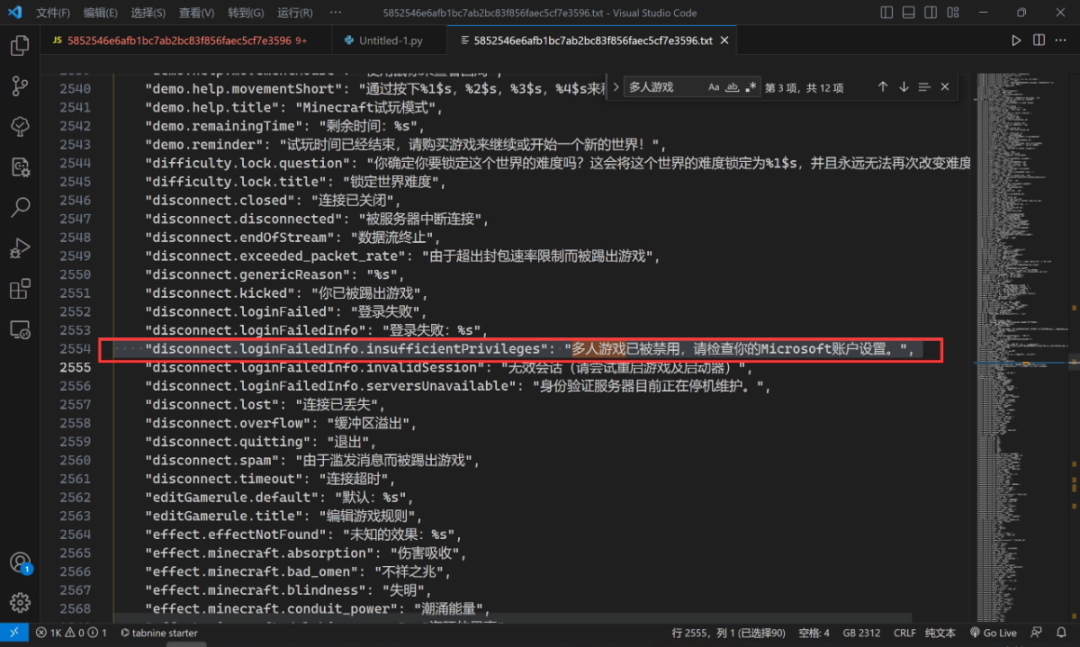Click the "disconnect.overflow" key text

[227, 422]
